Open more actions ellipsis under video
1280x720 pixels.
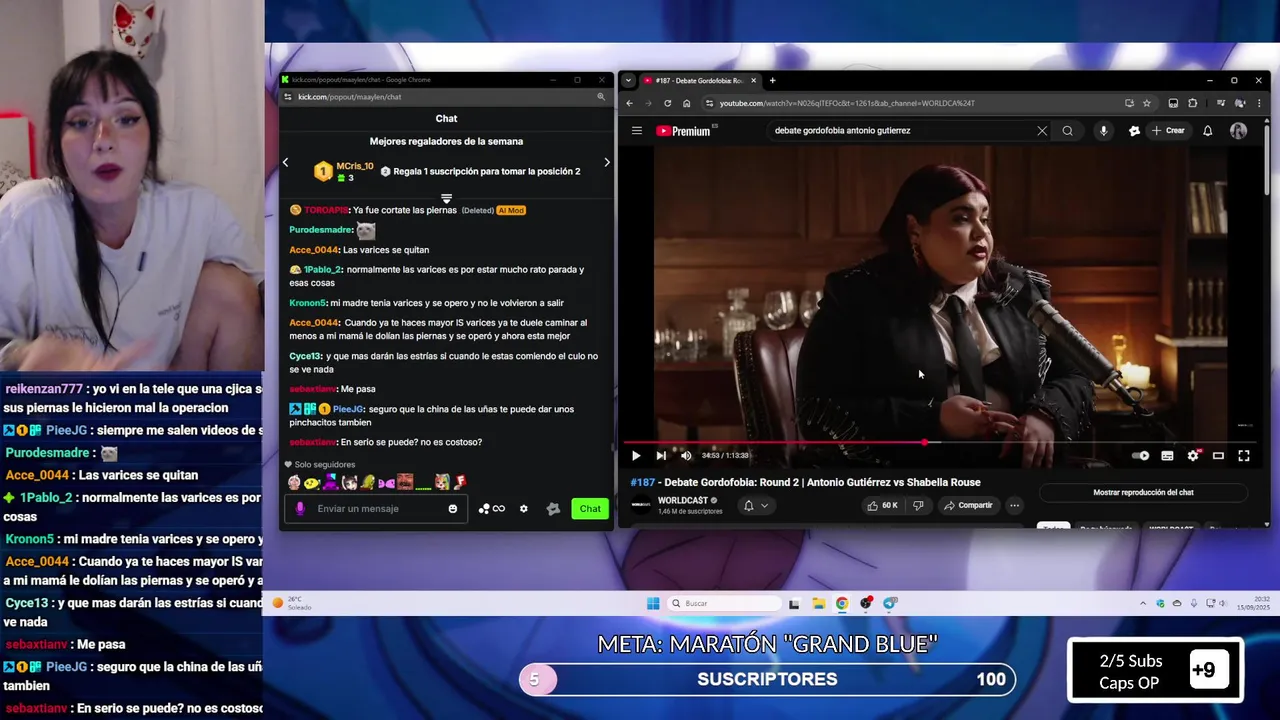pyautogui.click(x=1014, y=506)
